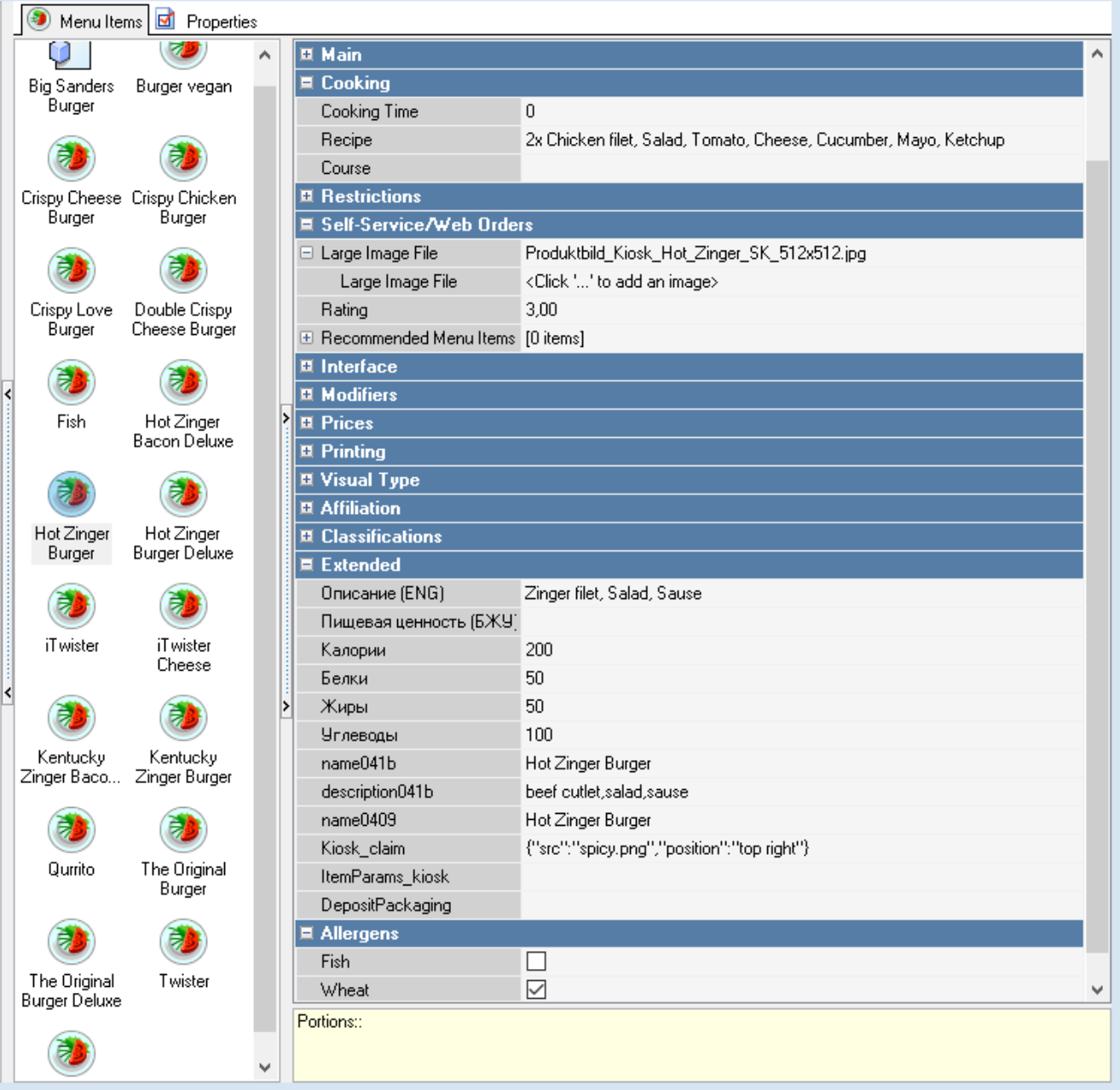This screenshot has width=1120, height=1090.
Task: Click the properties grid vertical scrollbar thumb
Action: [x=1097, y=556]
